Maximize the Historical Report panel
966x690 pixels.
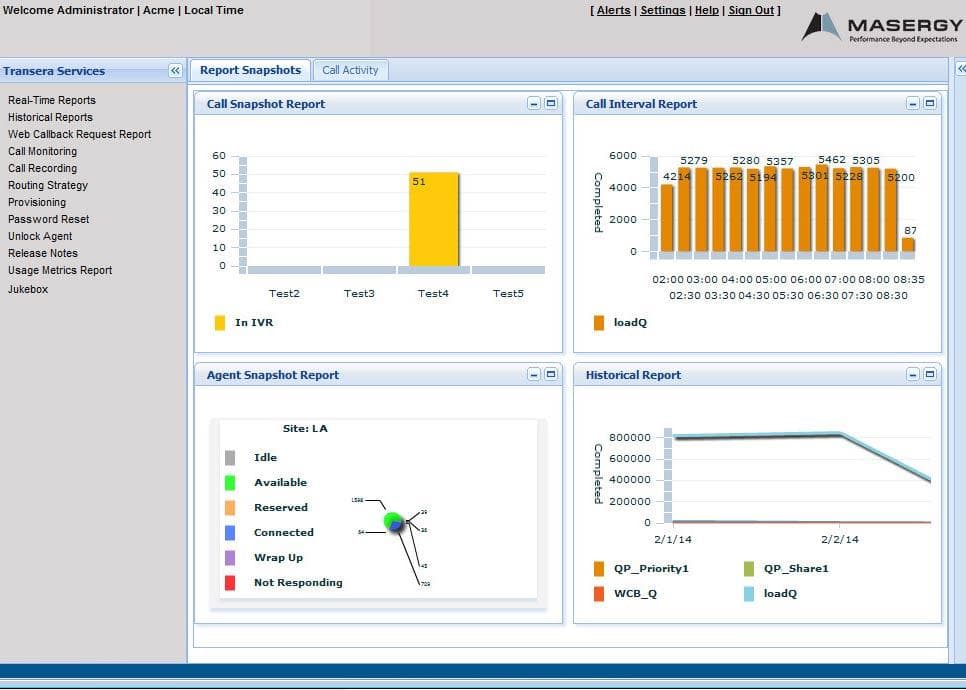(929, 372)
